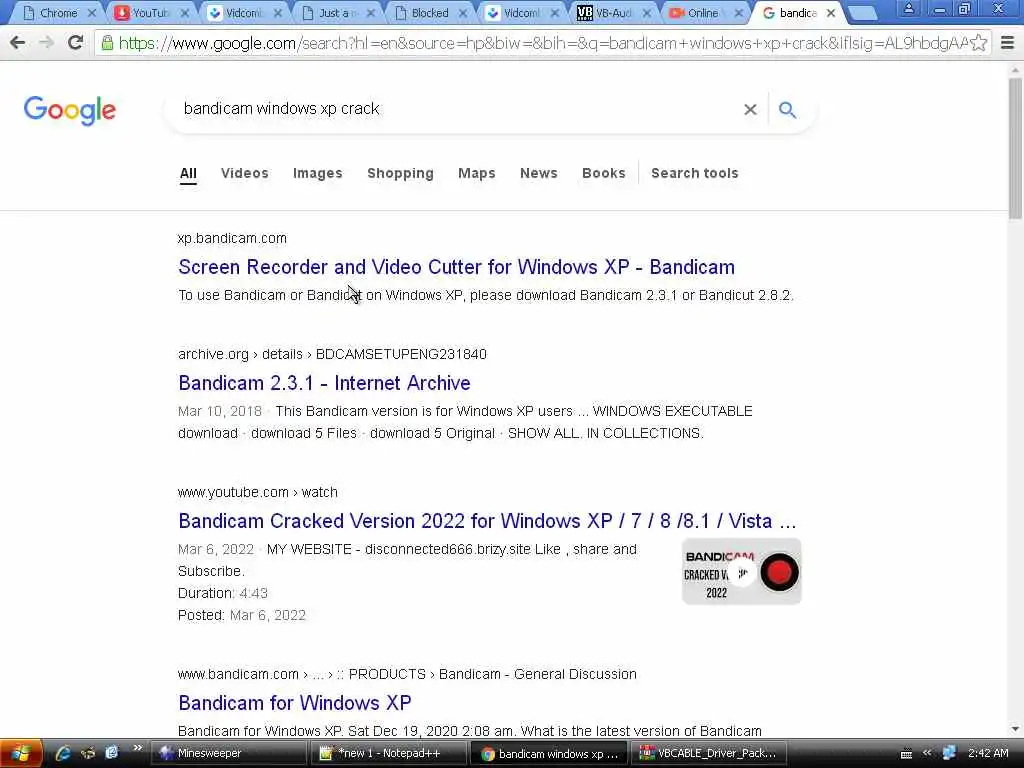1024x768 pixels.
Task: Click the scrollbar down arrow
Action: 1015,729
